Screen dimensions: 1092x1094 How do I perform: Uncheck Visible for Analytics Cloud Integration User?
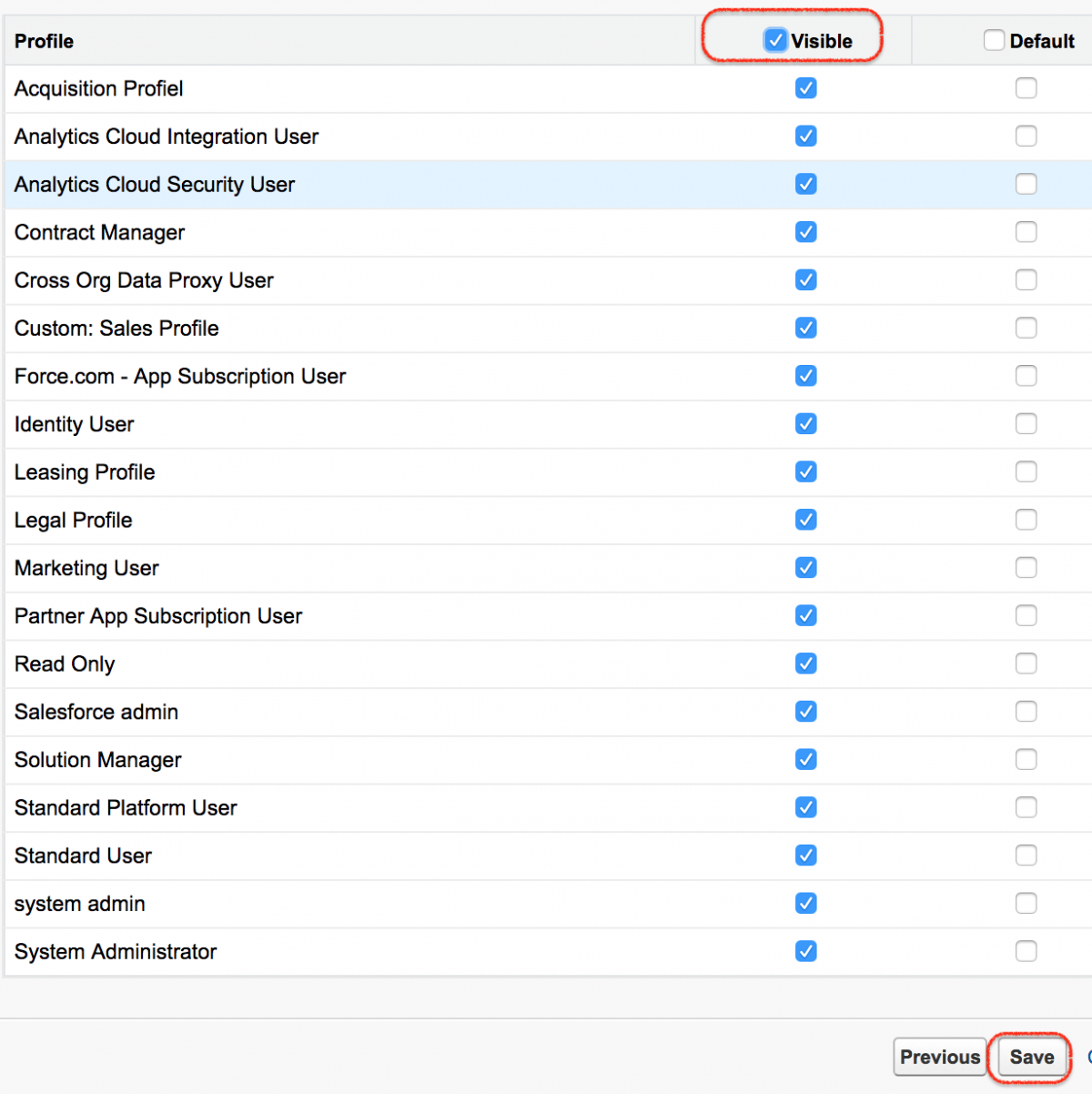(x=806, y=136)
